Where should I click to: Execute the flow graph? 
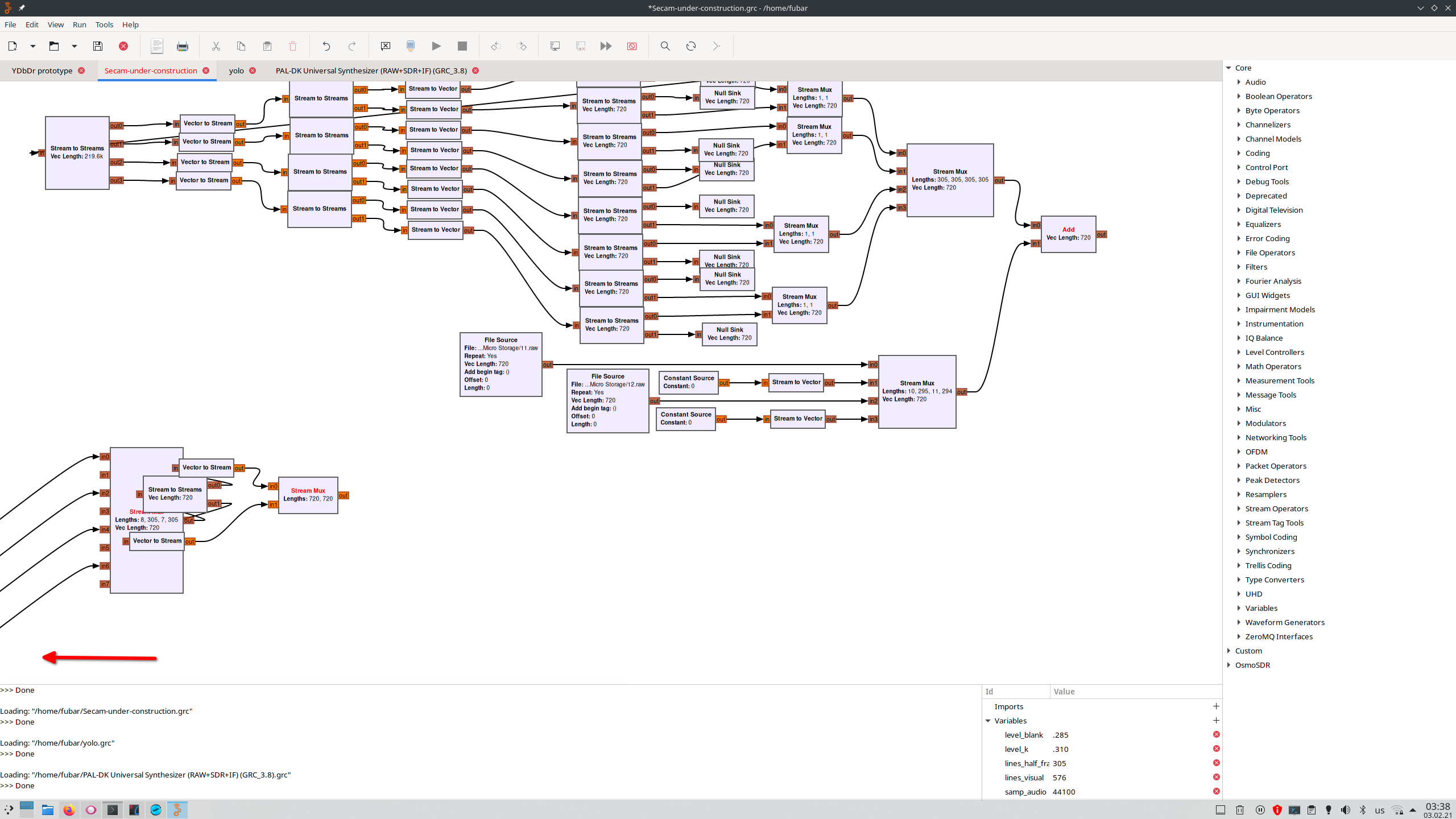436,46
